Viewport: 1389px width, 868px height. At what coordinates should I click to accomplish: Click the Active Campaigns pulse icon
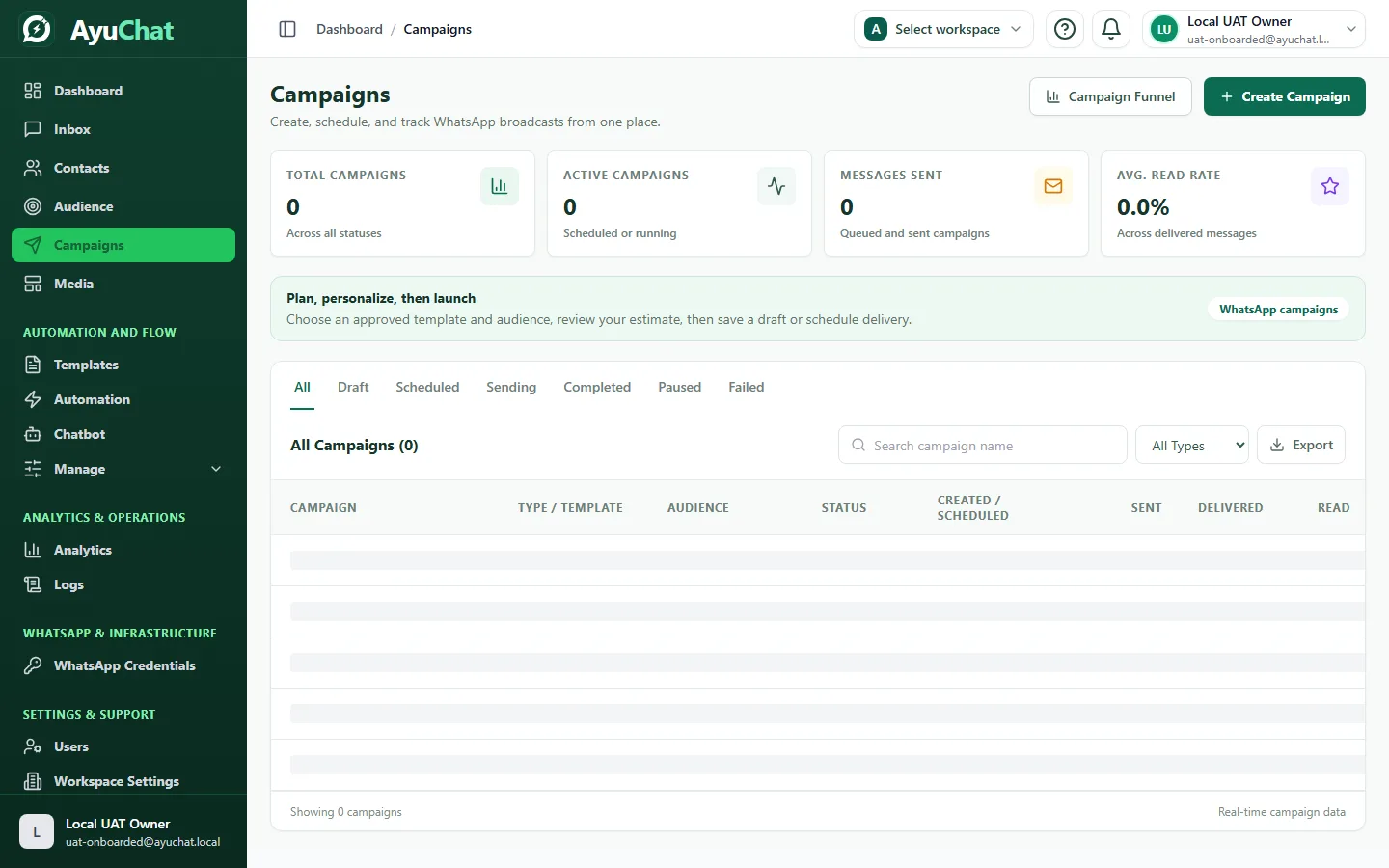point(776,186)
